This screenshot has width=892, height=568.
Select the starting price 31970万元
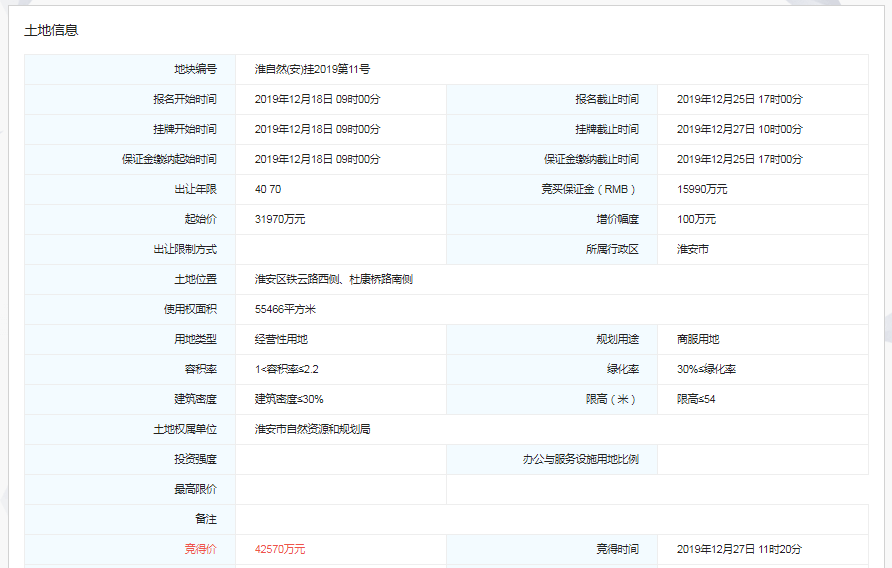click(x=280, y=219)
